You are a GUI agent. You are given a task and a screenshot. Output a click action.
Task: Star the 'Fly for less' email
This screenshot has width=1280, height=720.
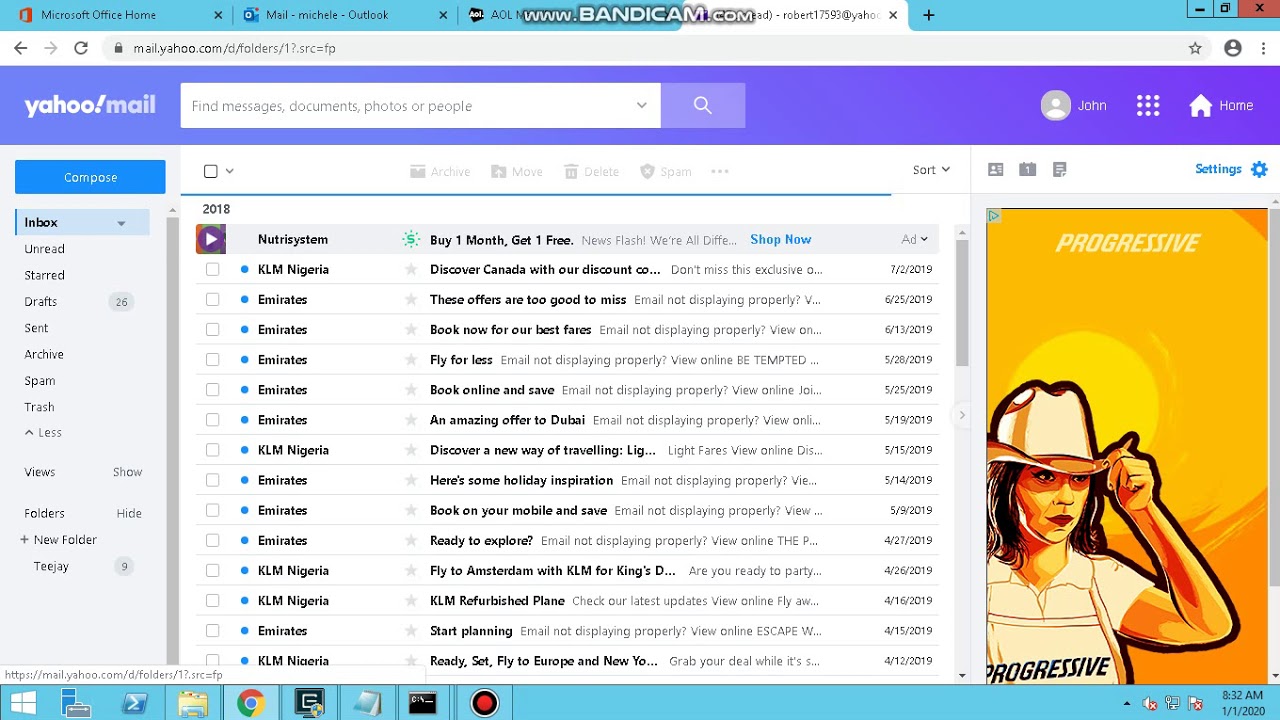pyautogui.click(x=410, y=359)
